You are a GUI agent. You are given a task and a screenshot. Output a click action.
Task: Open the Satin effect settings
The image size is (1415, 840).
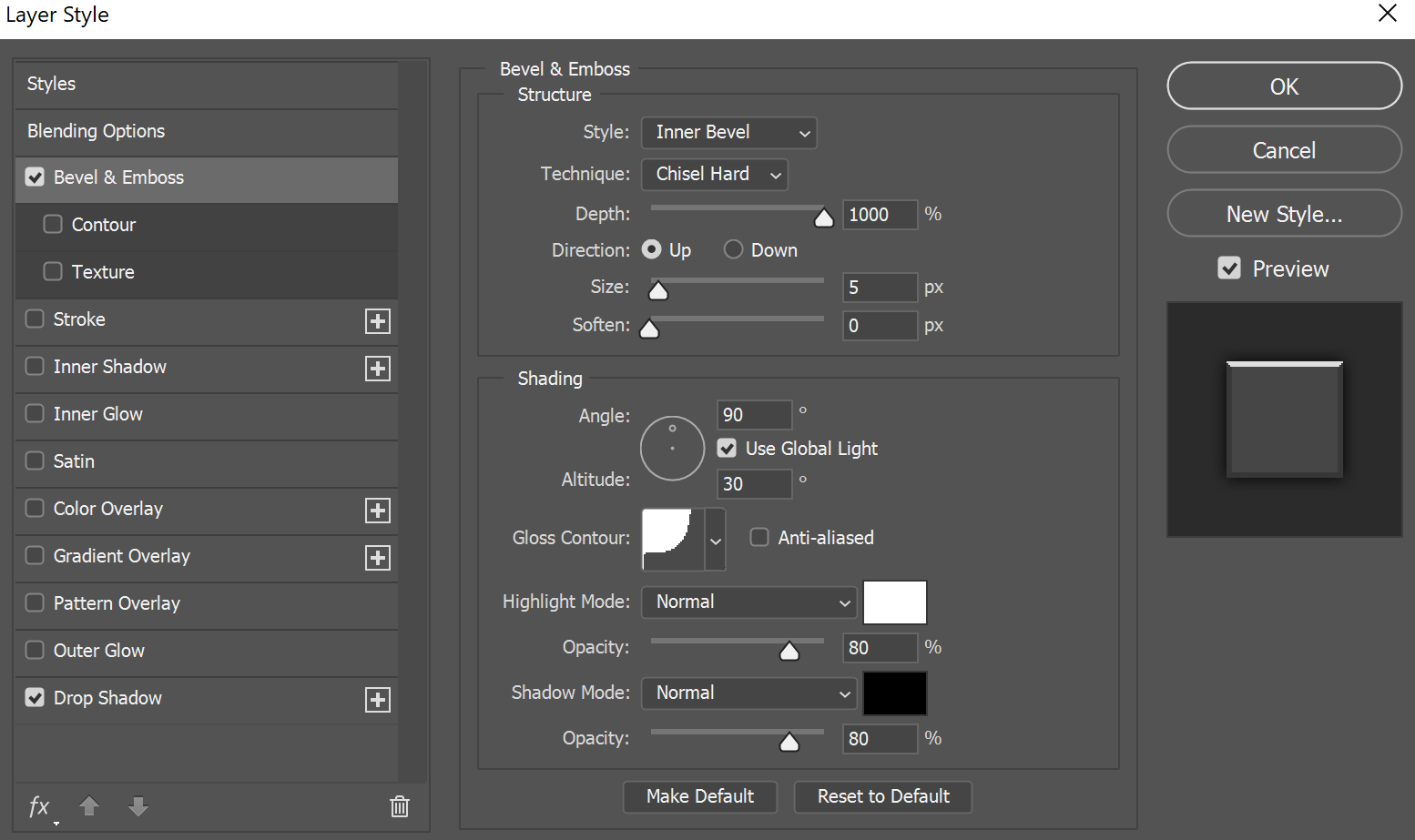click(75, 461)
